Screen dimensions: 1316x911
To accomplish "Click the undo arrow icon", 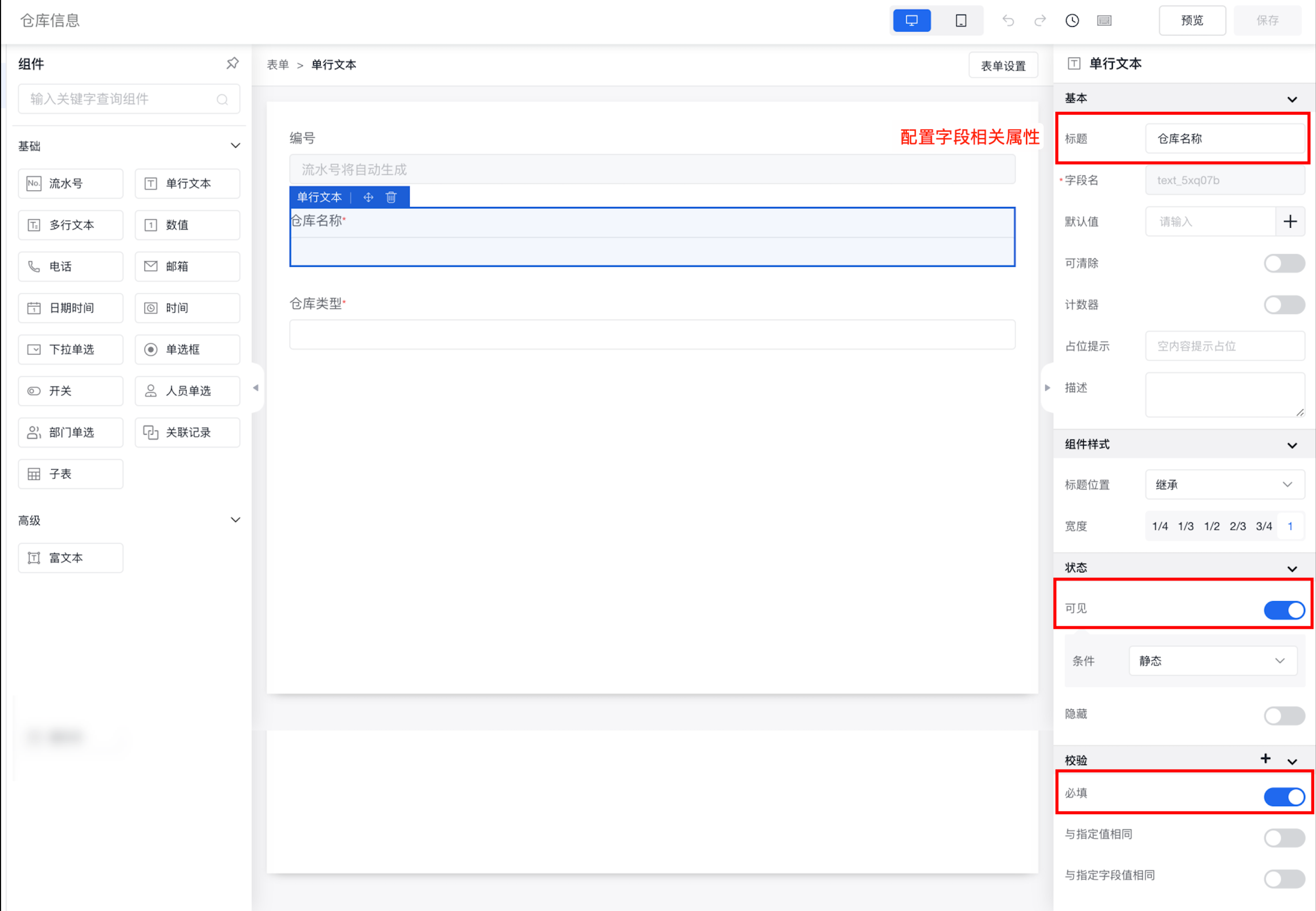I will 1008,20.
